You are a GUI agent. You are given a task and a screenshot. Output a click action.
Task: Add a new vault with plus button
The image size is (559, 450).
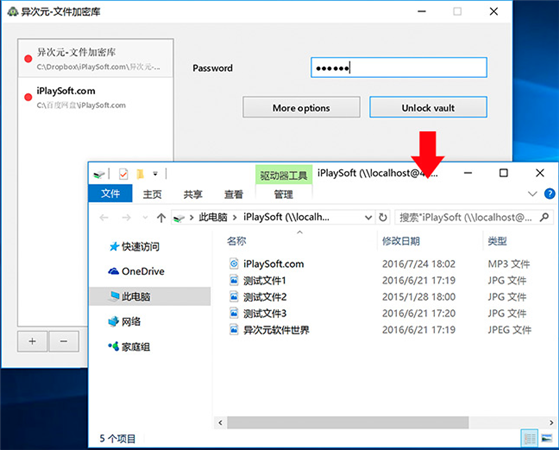pos(32,341)
